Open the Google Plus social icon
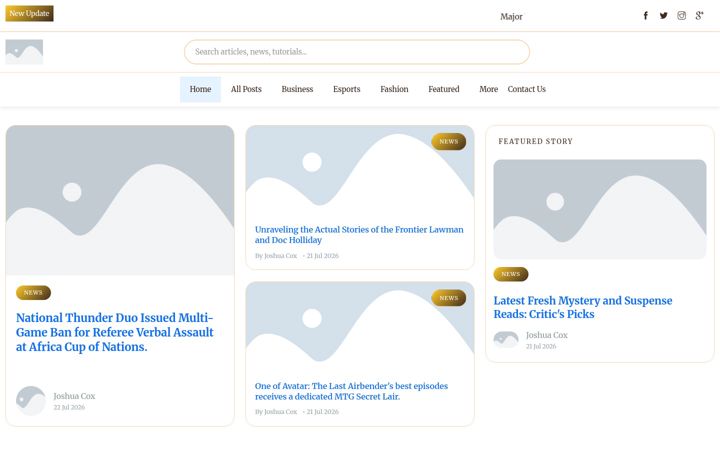 (699, 16)
